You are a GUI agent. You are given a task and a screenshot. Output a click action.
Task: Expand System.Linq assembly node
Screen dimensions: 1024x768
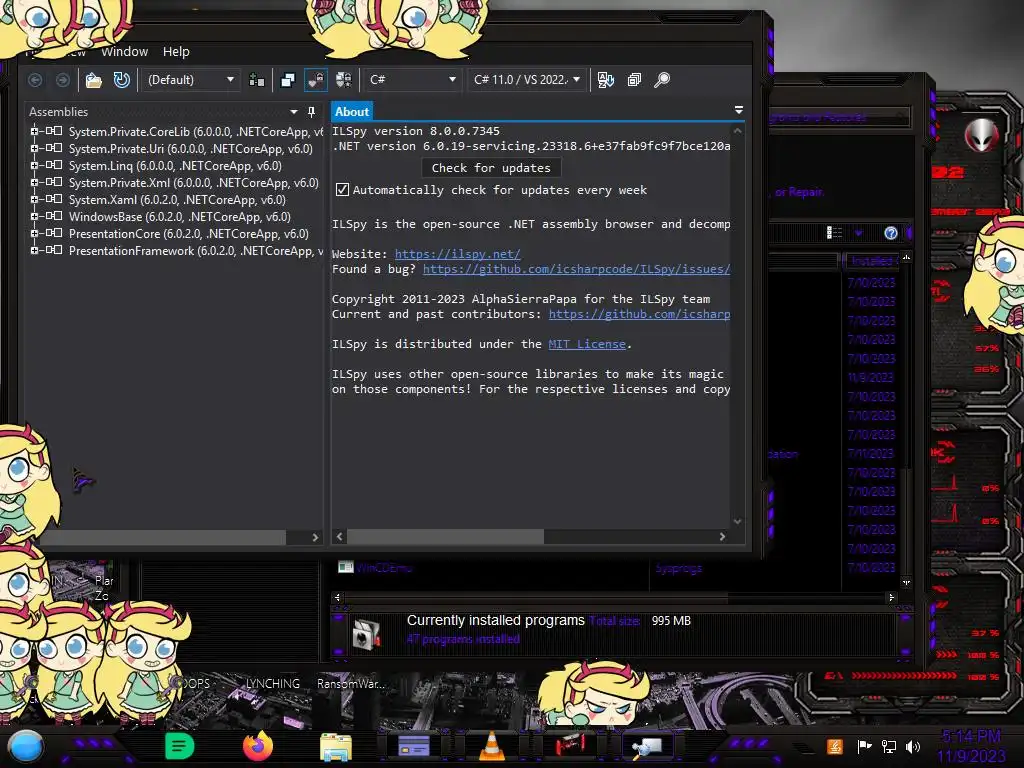point(34,165)
